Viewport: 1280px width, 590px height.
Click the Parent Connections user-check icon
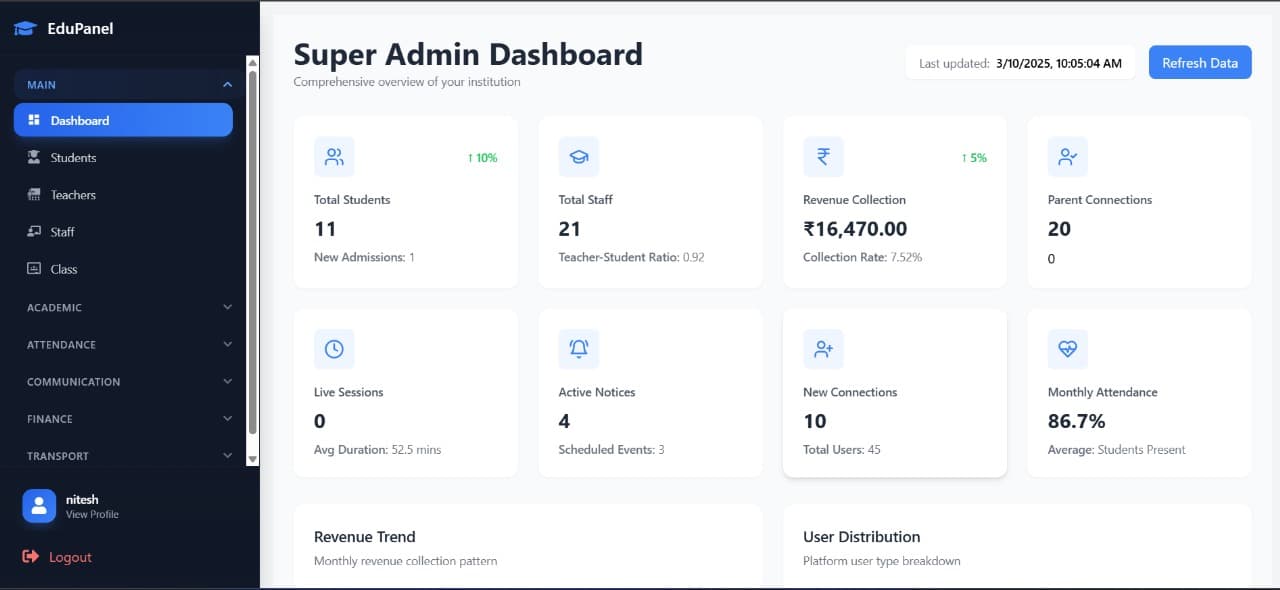[1068, 157]
